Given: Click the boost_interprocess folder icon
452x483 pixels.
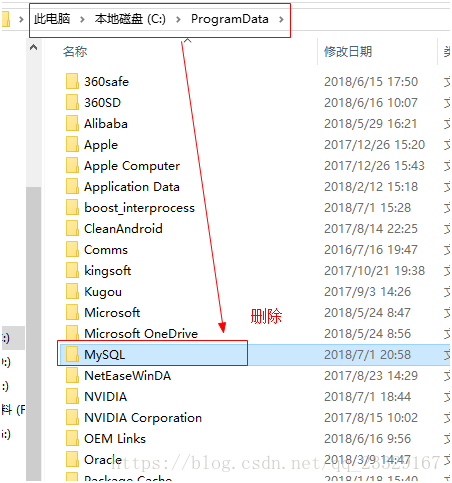Looking at the screenshot, I should [72, 207].
